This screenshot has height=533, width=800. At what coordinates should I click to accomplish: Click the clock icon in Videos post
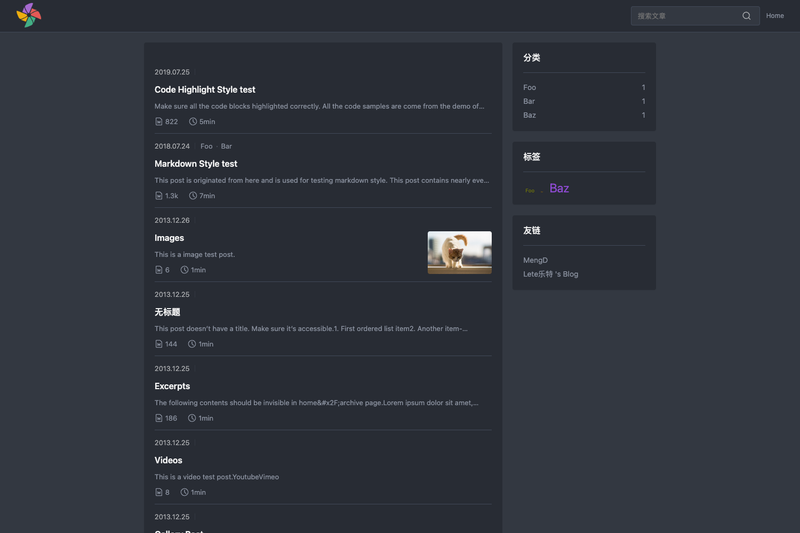click(185, 492)
